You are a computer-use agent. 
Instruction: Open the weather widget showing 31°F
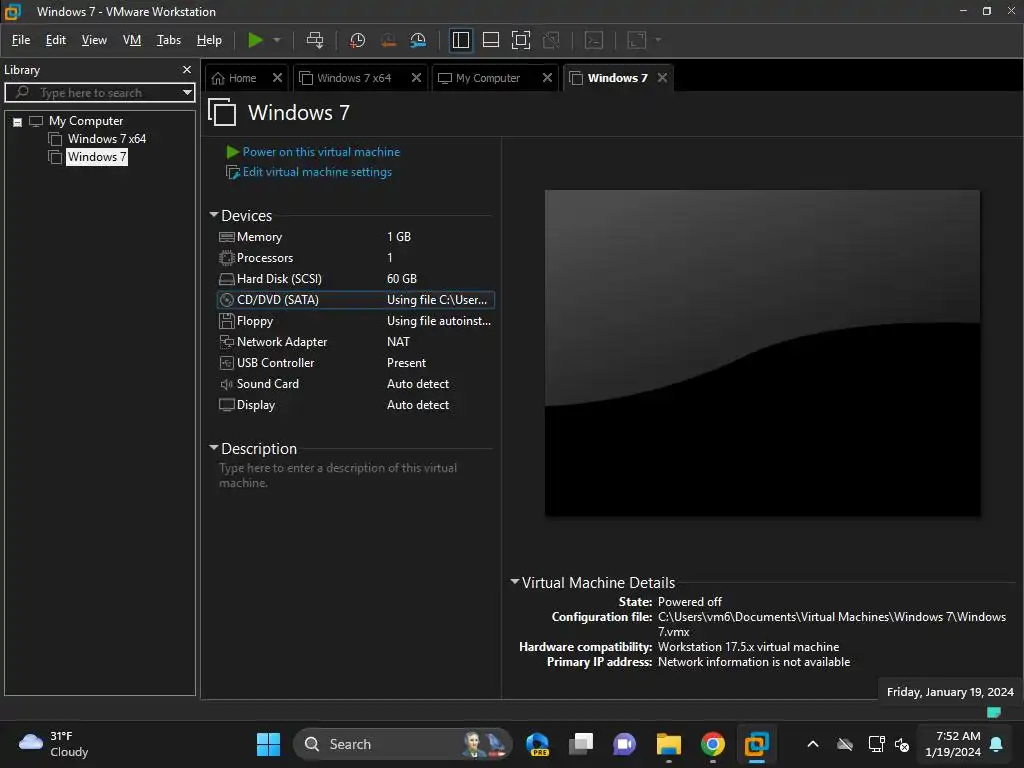(x=54, y=744)
